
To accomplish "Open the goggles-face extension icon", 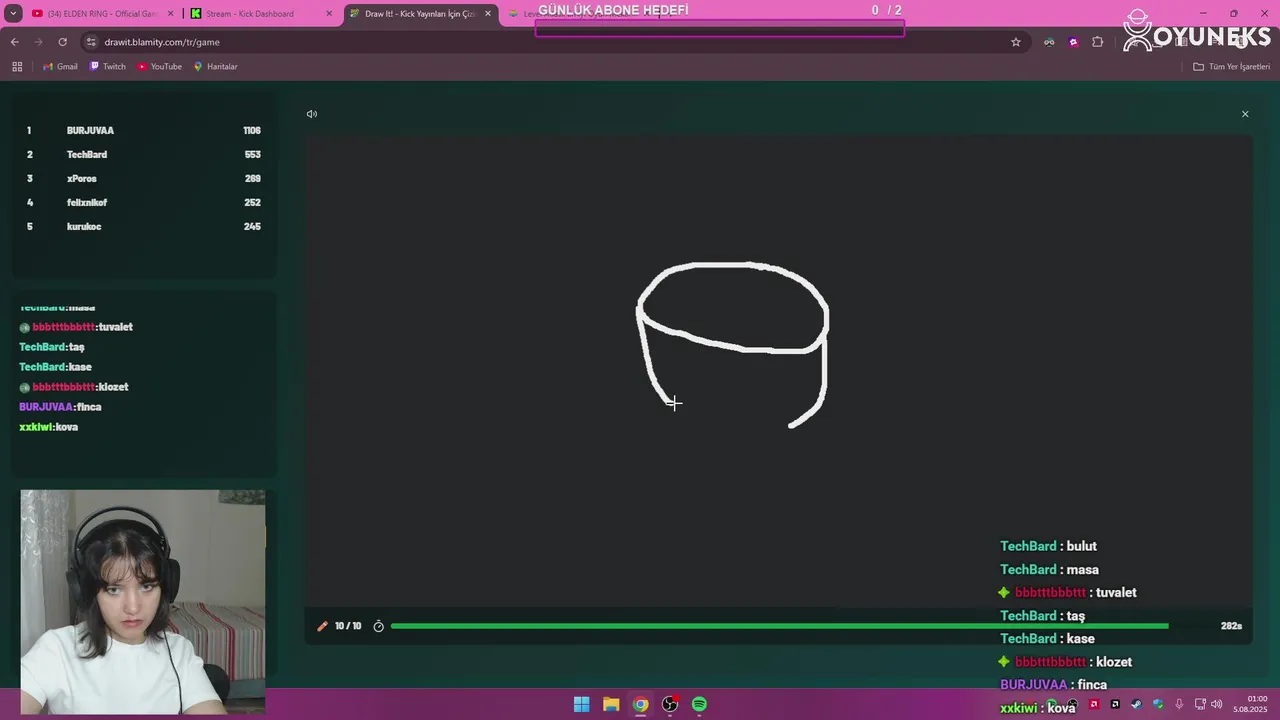I will point(1049,42).
